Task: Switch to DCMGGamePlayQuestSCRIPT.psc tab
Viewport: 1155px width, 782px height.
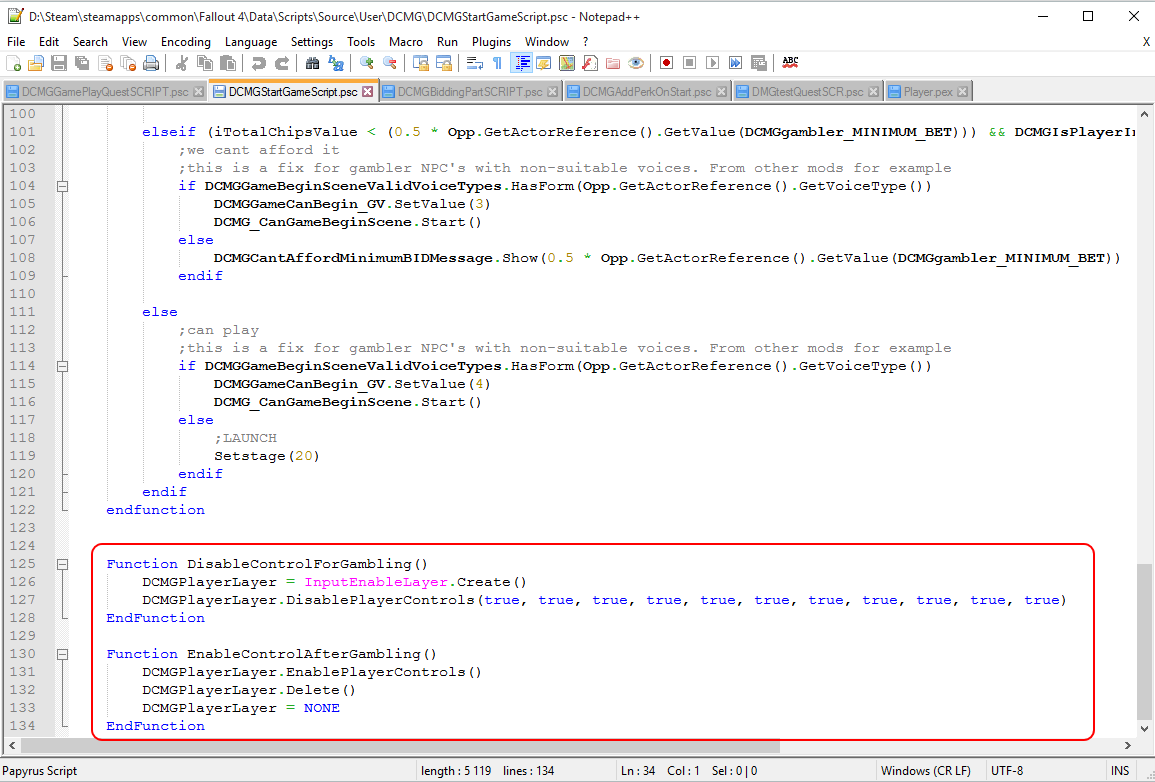Action: point(105,92)
